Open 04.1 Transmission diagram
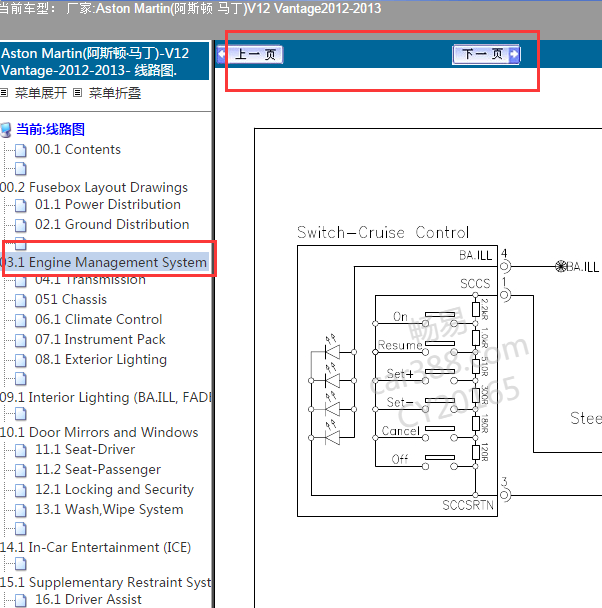 pyautogui.click(x=90, y=279)
